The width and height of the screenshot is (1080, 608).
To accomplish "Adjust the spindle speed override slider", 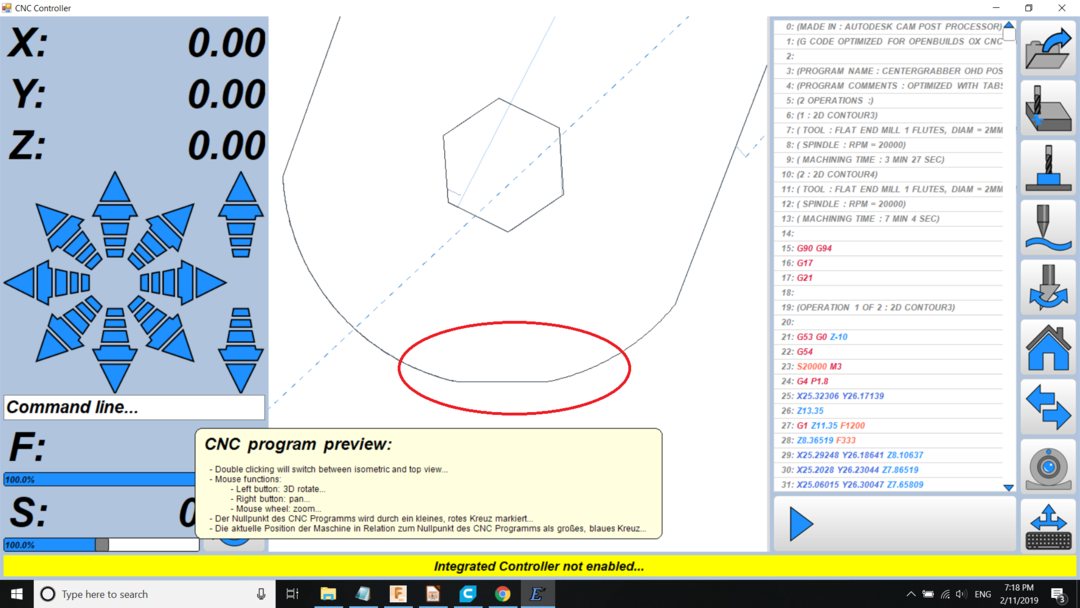I will [x=102, y=545].
